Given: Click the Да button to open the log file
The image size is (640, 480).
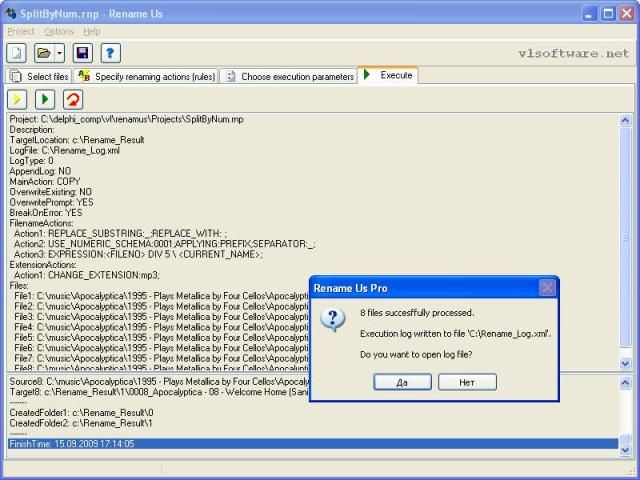Looking at the screenshot, I should (402, 382).
